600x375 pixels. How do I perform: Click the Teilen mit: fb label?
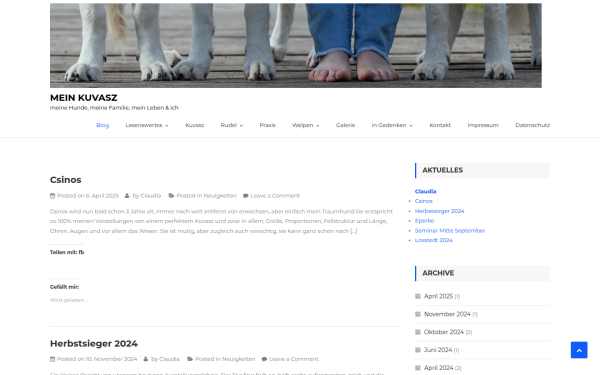point(67,252)
